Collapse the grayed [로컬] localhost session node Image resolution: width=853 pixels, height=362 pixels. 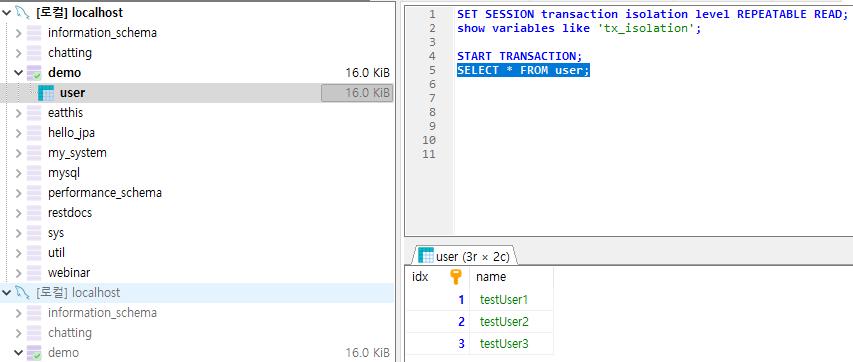point(6,293)
